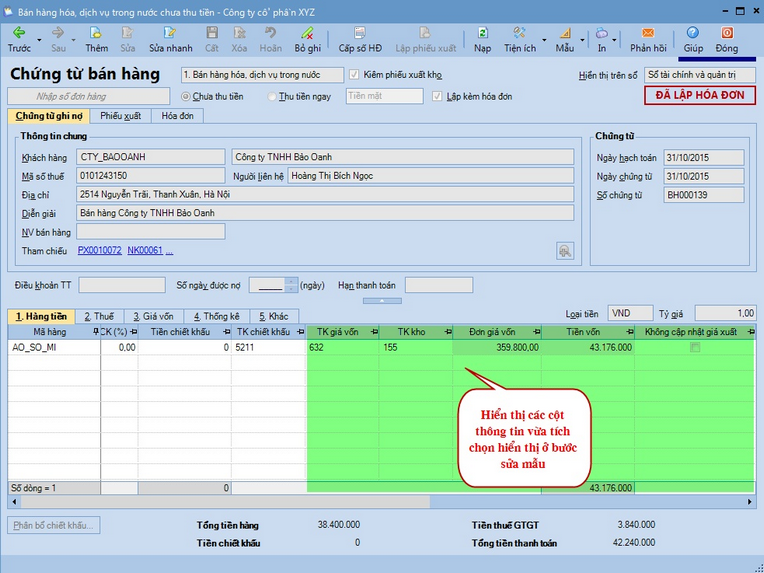The image size is (764, 573).
Task: Select Thu tiền ngay radio button
Action: click(x=272, y=96)
